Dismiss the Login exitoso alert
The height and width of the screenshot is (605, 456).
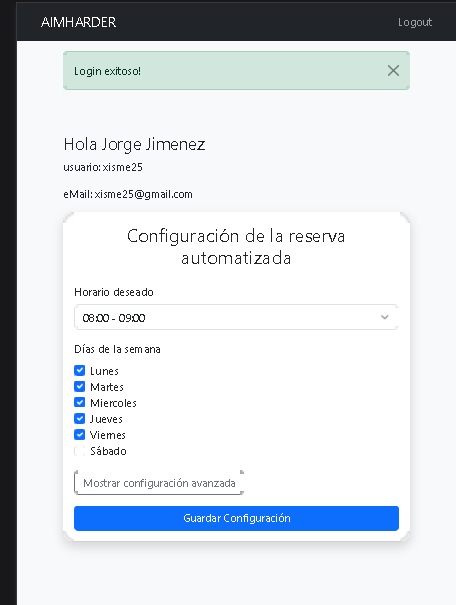point(393,71)
